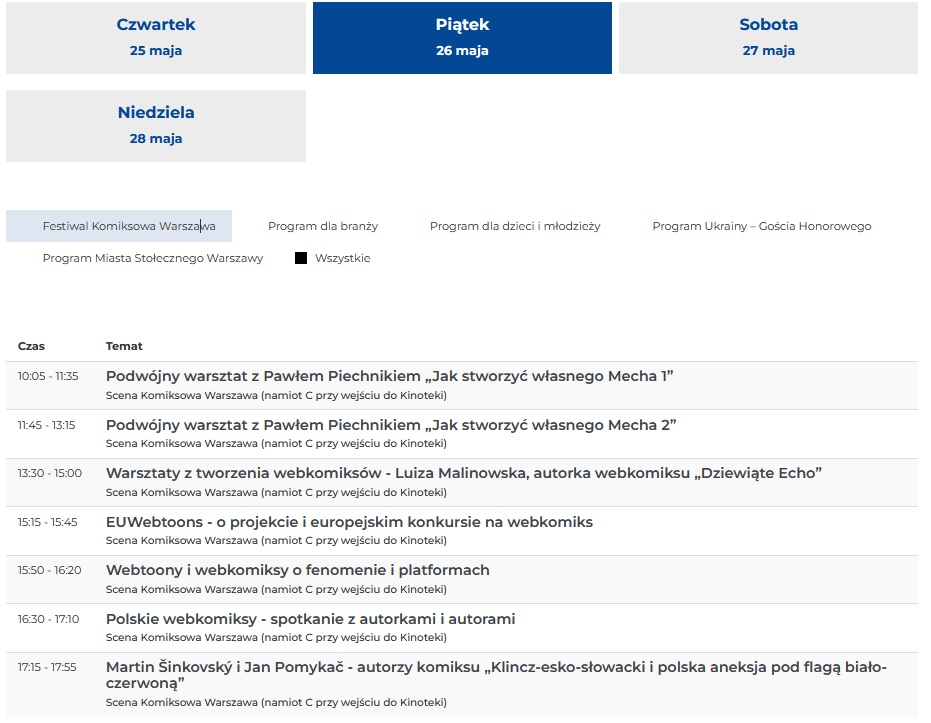Filter by Program dla branży
Screen dimensions: 931x723
[x=323, y=226]
